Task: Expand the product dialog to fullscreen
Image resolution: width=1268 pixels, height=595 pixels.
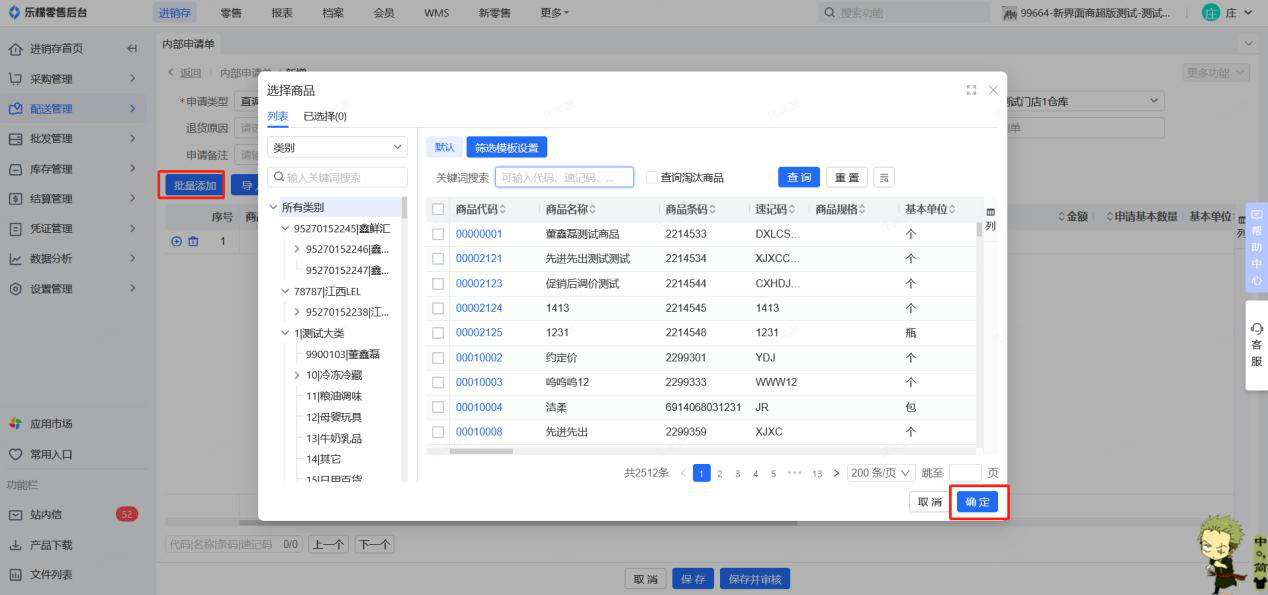Action: (x=971, y=90)
